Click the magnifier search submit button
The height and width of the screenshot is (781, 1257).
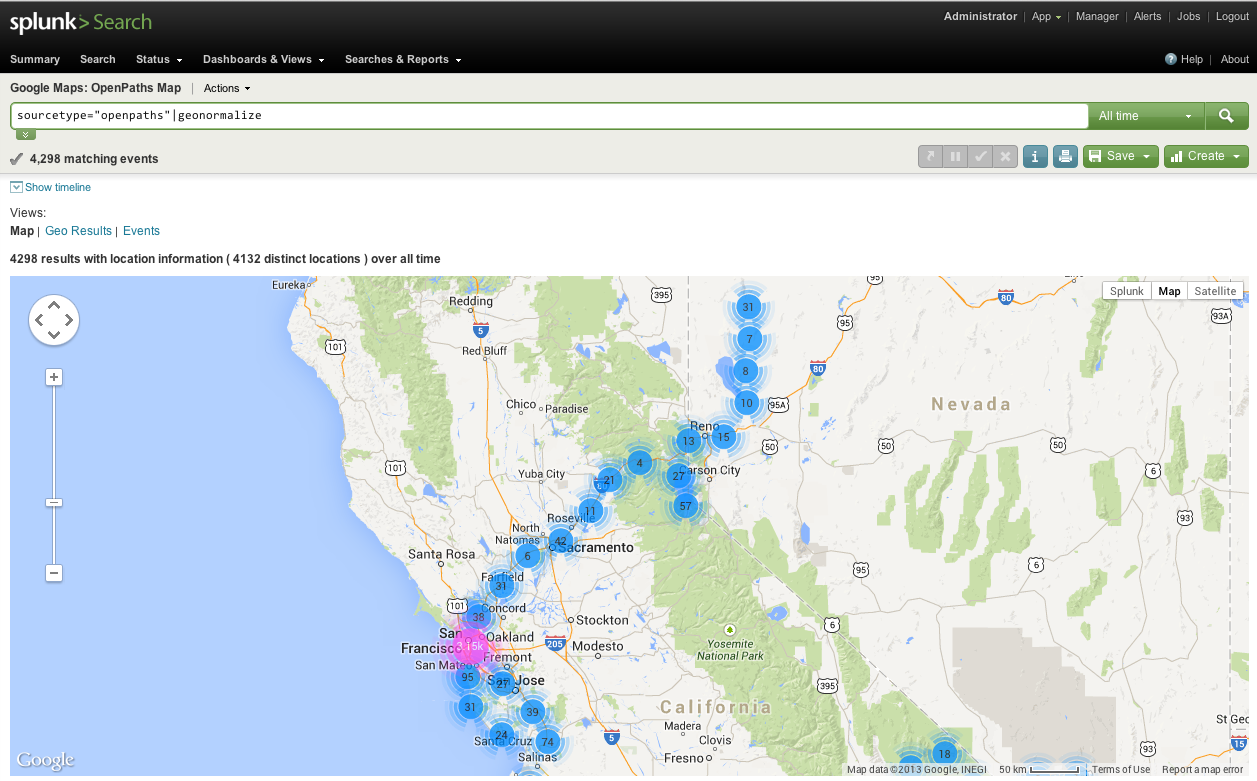1226,116
